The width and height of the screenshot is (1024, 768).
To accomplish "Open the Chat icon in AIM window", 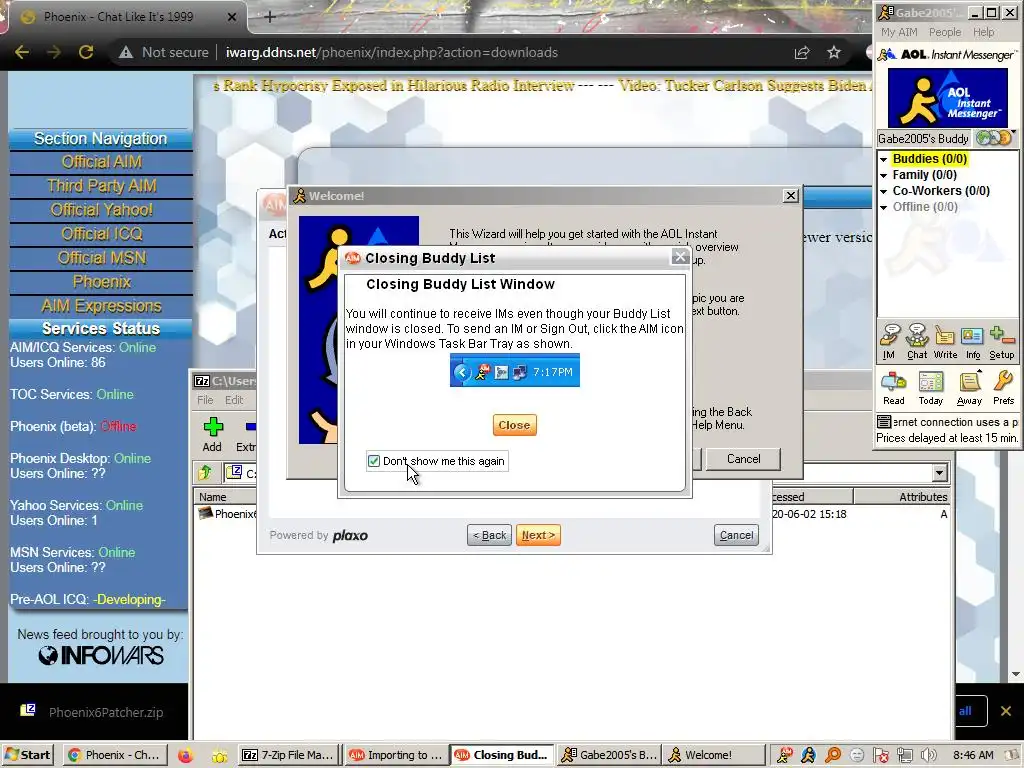I will [917, 341].
